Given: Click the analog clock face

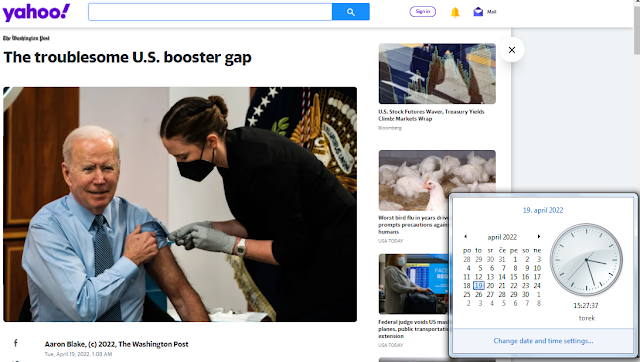Looking at the screenshot, I should tap(586, 260).
